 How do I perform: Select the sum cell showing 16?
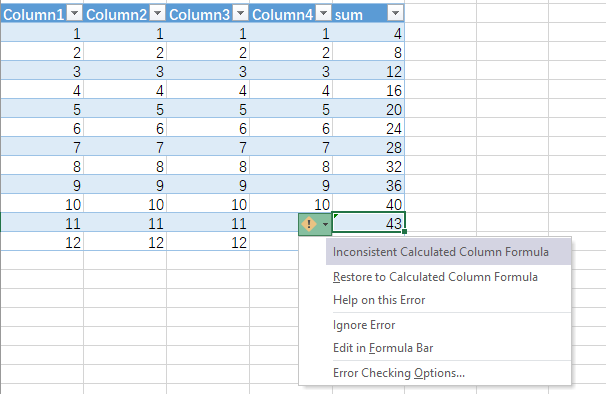coord(368,90)
